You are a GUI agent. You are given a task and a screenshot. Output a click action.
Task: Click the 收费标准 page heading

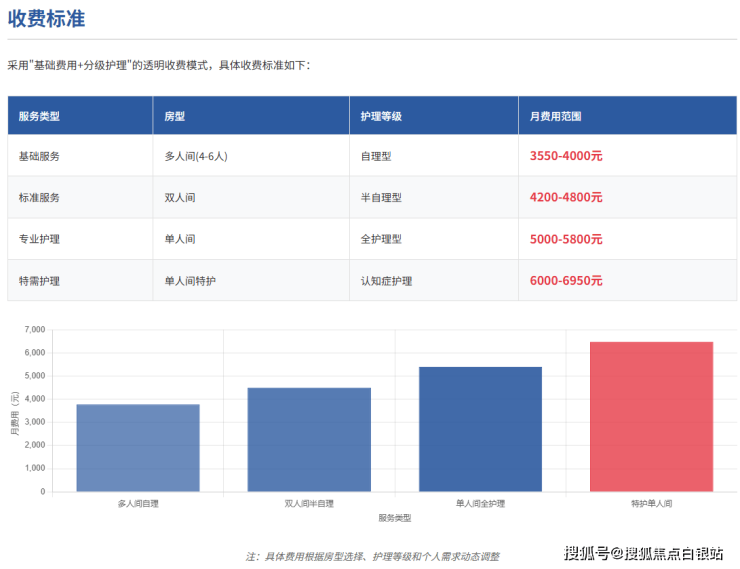[x=46, y=18]
